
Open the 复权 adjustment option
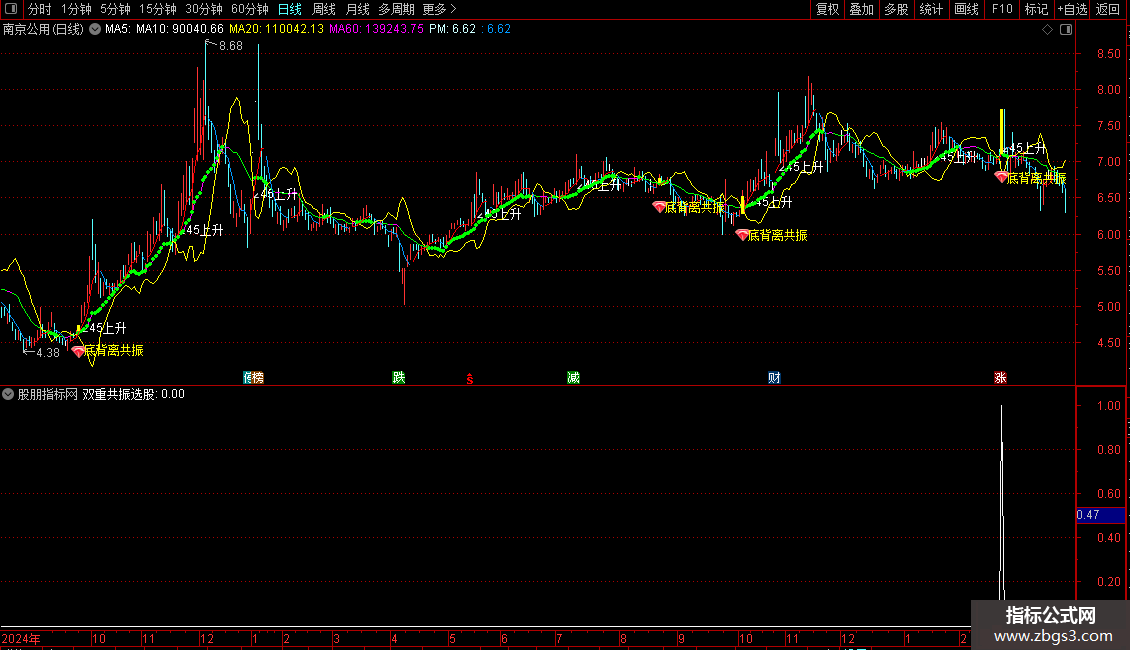pos(827,9)
